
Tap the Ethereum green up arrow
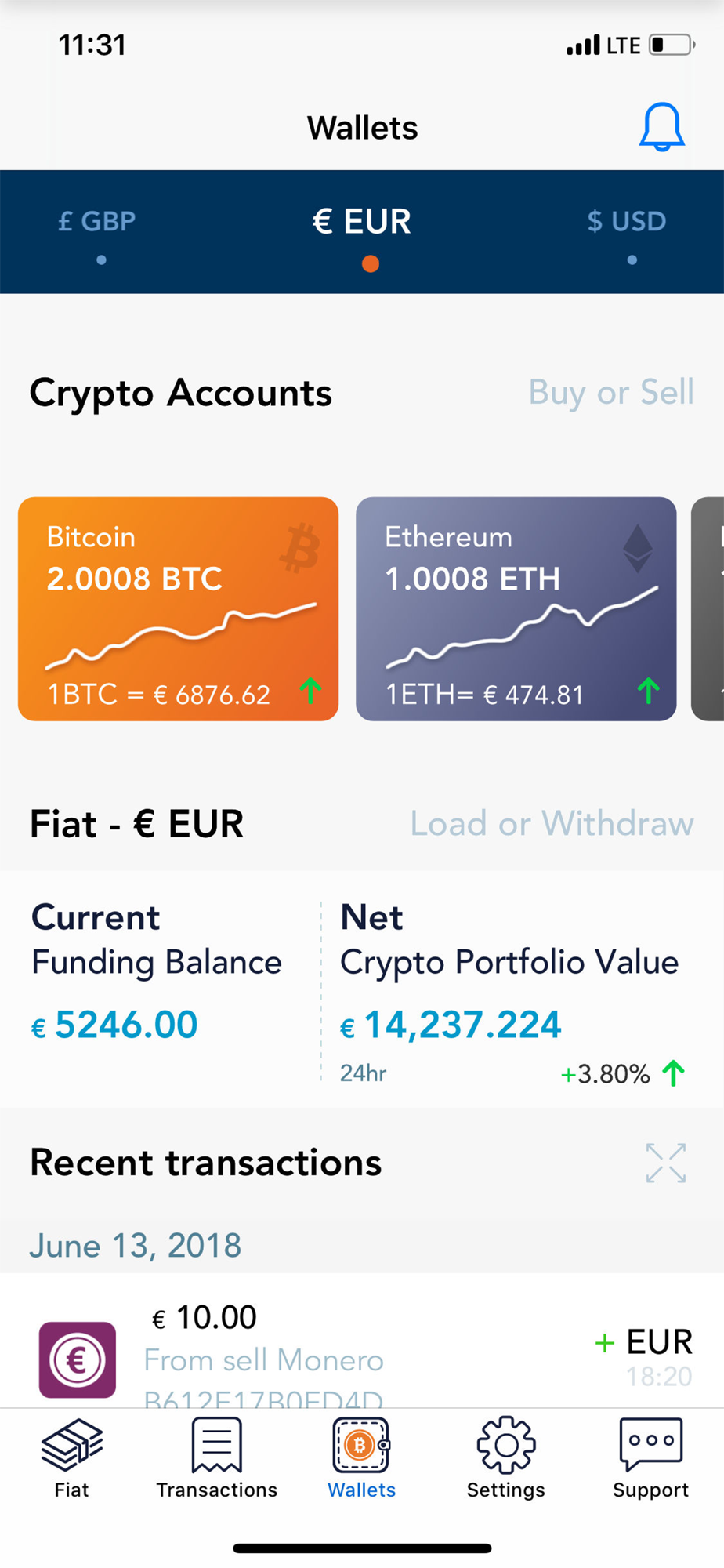(649, 691)
